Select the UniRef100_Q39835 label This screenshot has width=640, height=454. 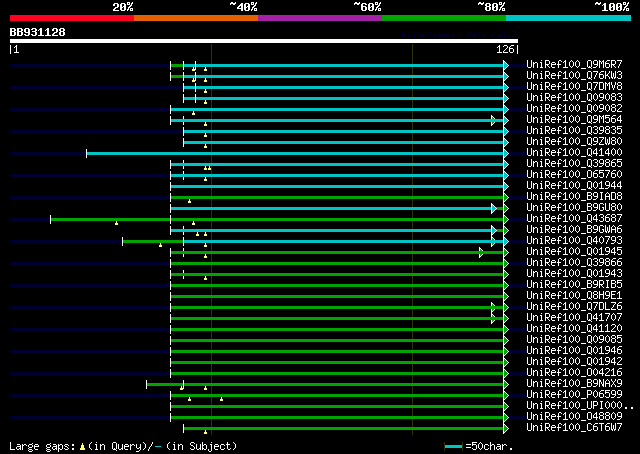[574, 131]
